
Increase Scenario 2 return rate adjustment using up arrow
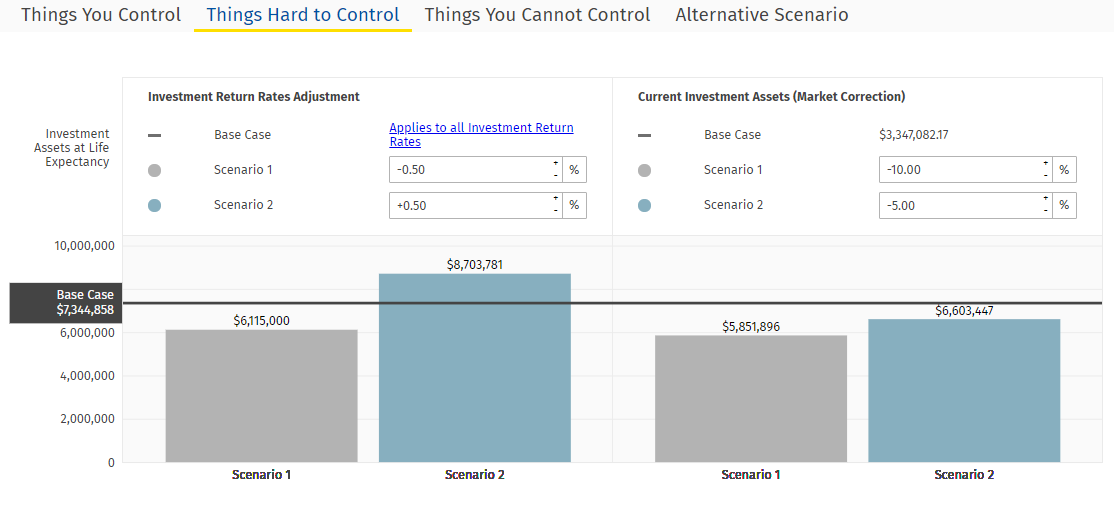click(x=555, y=199)
